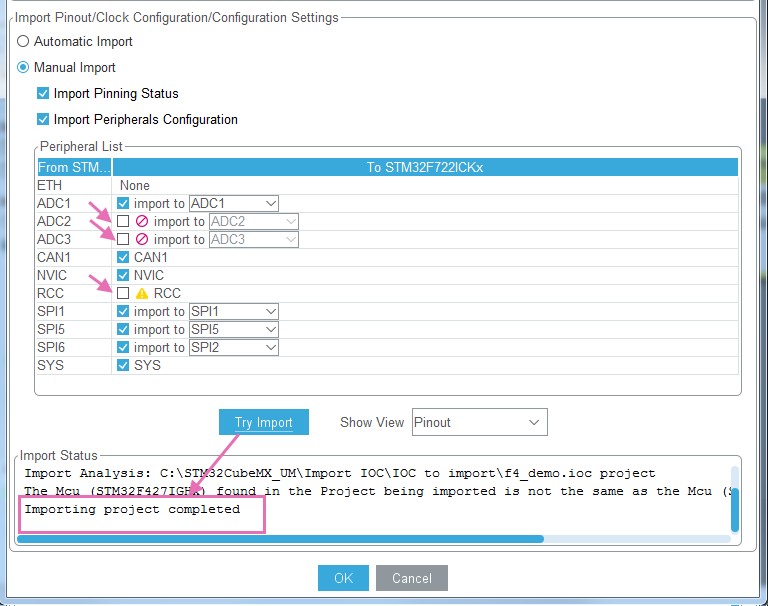Click the RCC source peripheral label
Screen dimensions: 768x606
[x=50, y=293]
